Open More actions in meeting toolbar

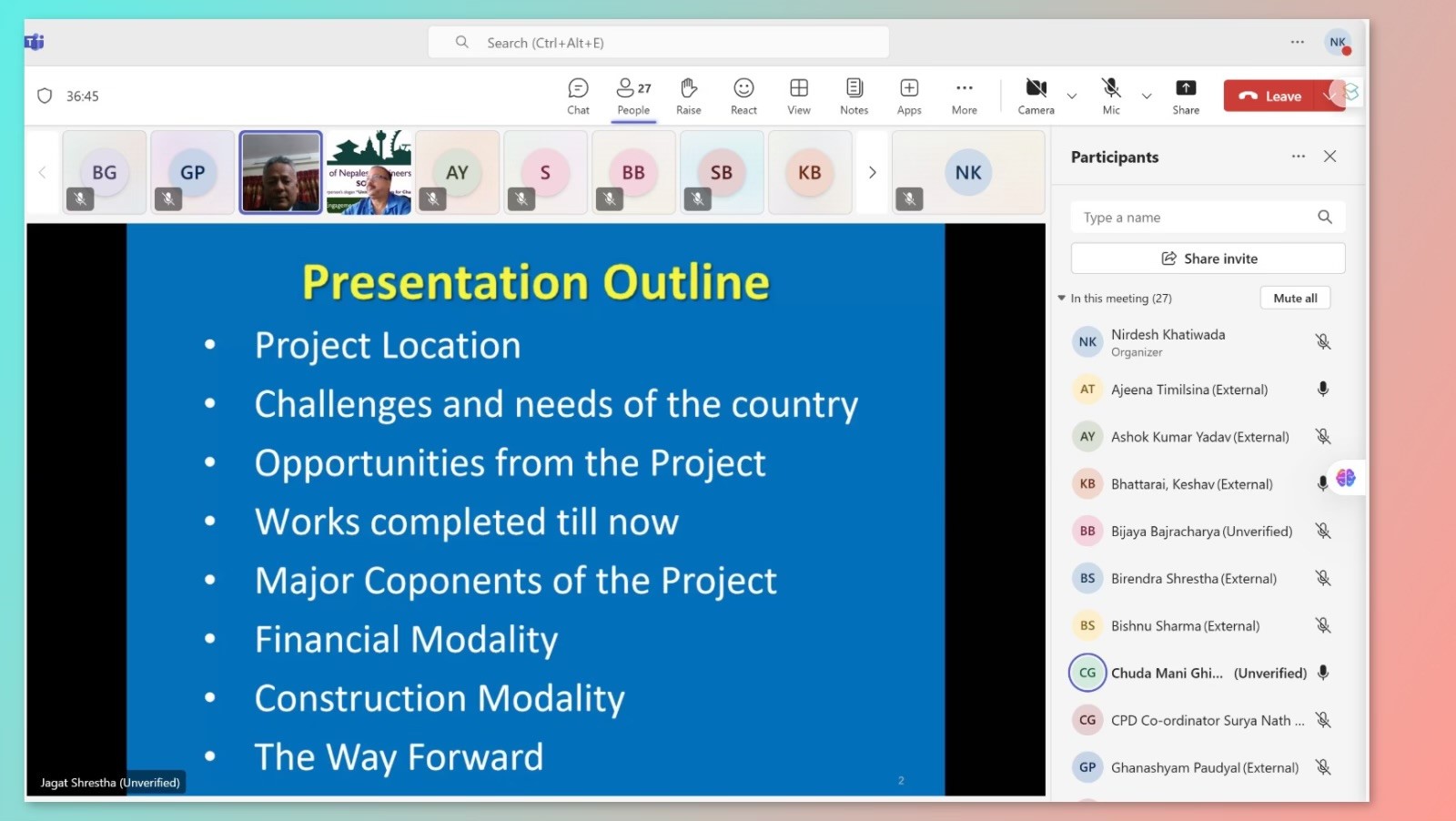[965, 96]
